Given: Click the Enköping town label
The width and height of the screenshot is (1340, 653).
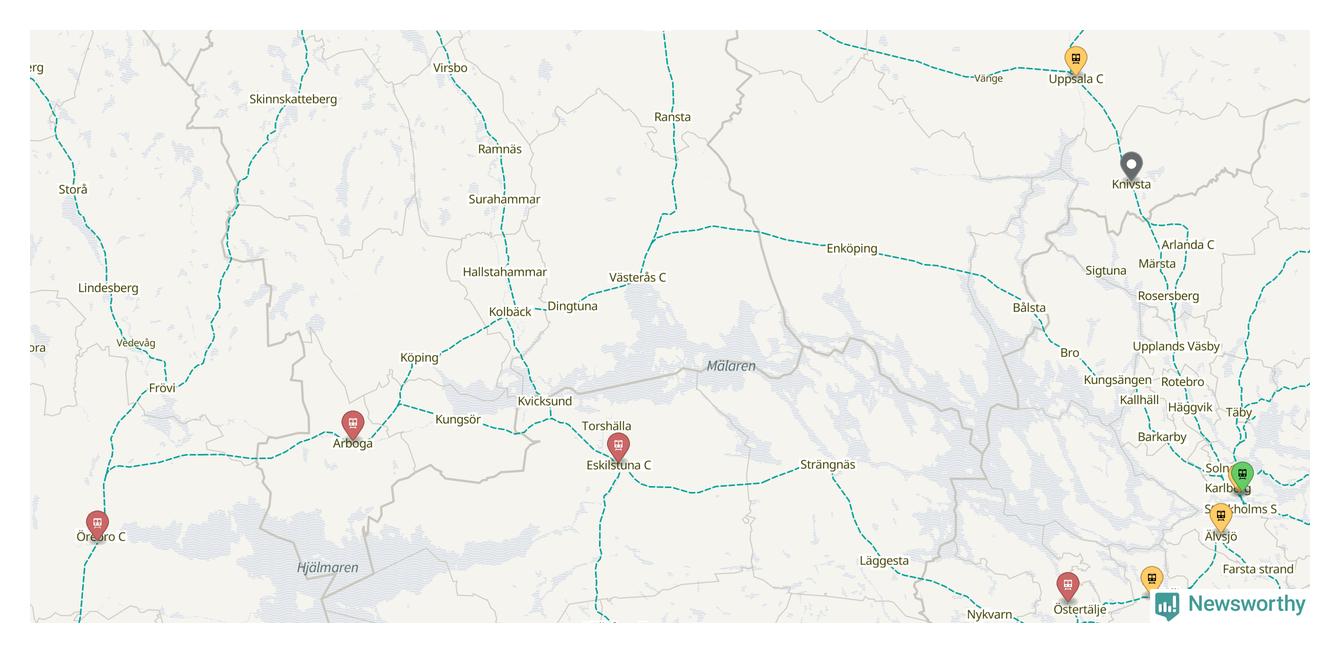Looking at the screenshot, I should [x=852, y=248].
